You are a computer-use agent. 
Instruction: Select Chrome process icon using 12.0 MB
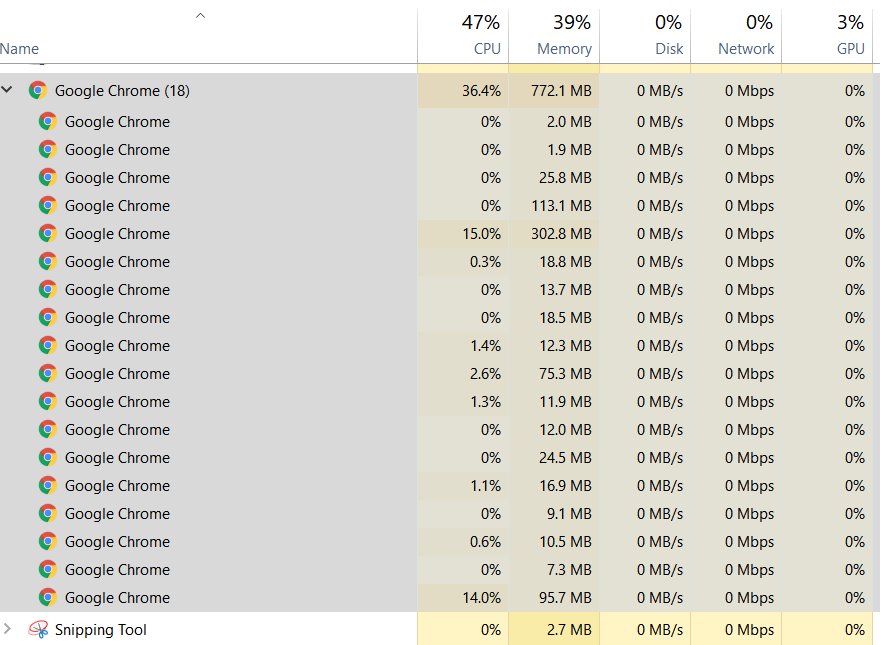coord(48,429)
